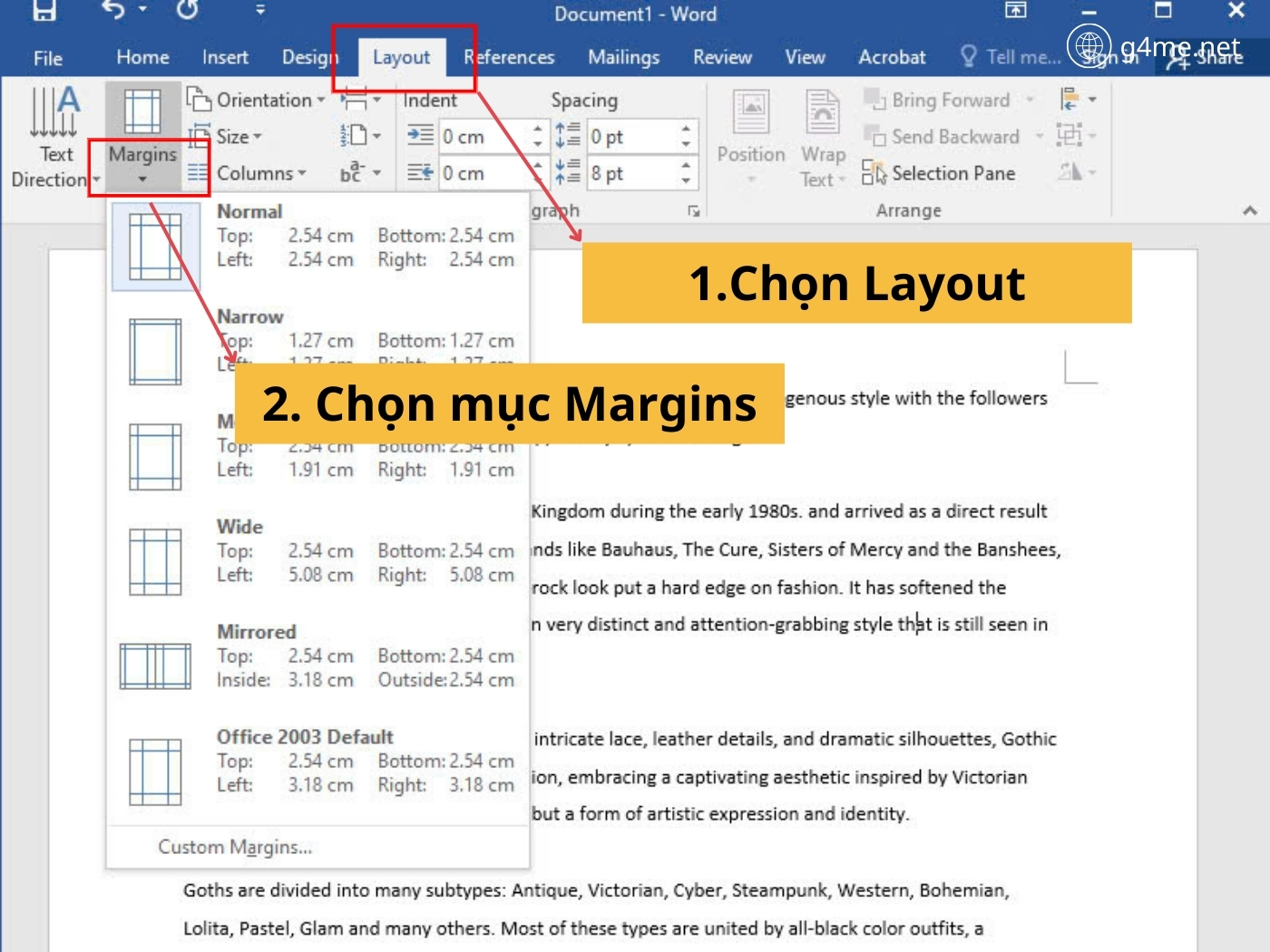Switch to the View tab

[x=805, y=57]
